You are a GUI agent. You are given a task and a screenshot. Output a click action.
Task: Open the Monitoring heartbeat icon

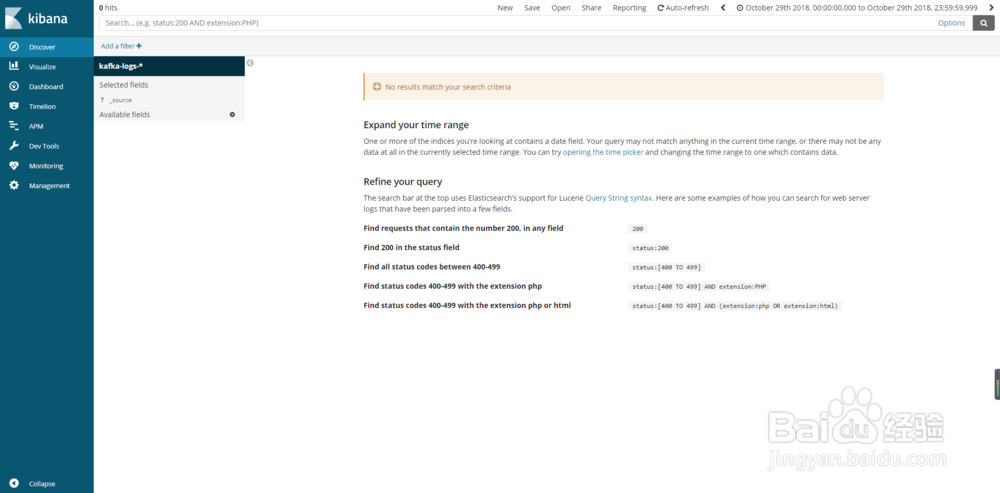click(x=14, y=166)
